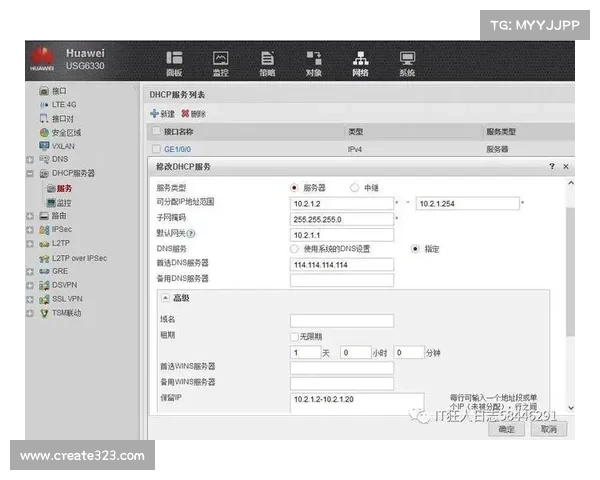Expand the TSM联动 tree node
This screenshot has height=480, width=600.
tap(30, 313)
